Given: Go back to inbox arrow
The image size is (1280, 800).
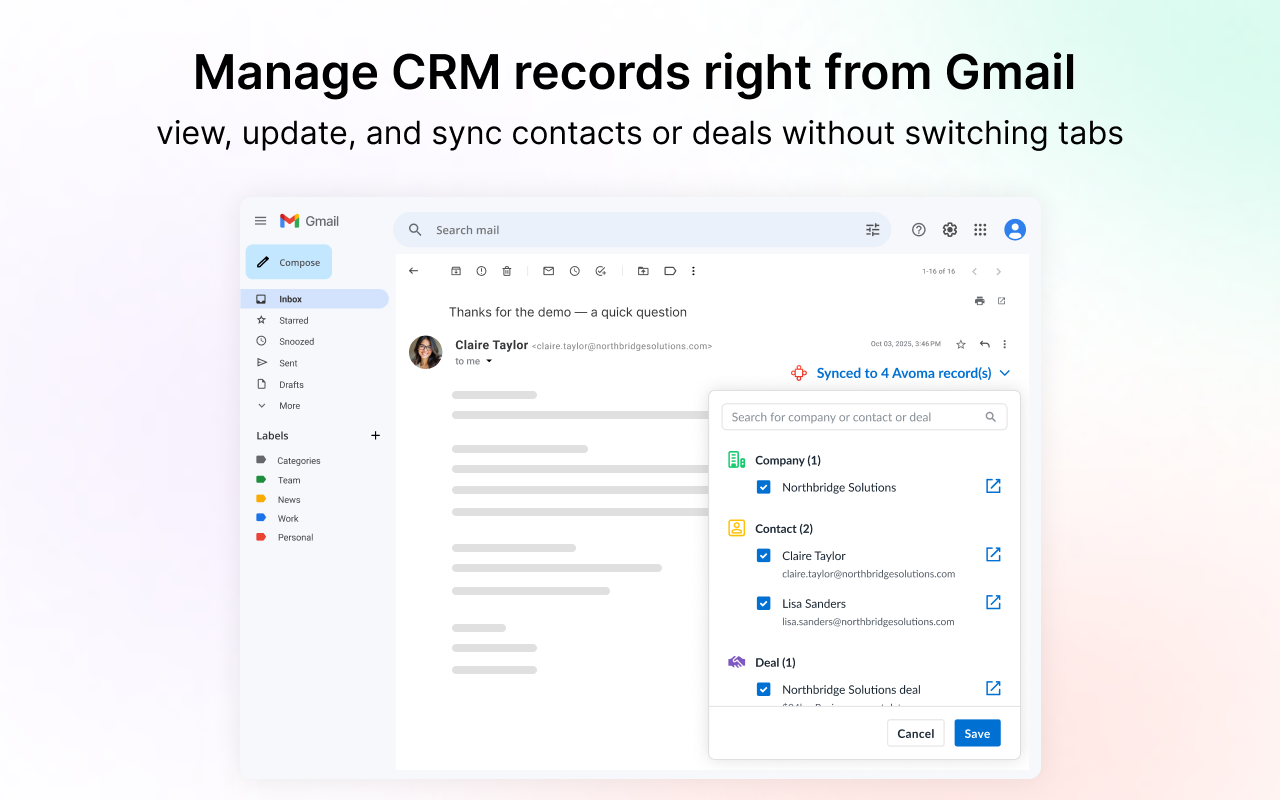Looking at the screenshot, I should (x=414, y=271).
